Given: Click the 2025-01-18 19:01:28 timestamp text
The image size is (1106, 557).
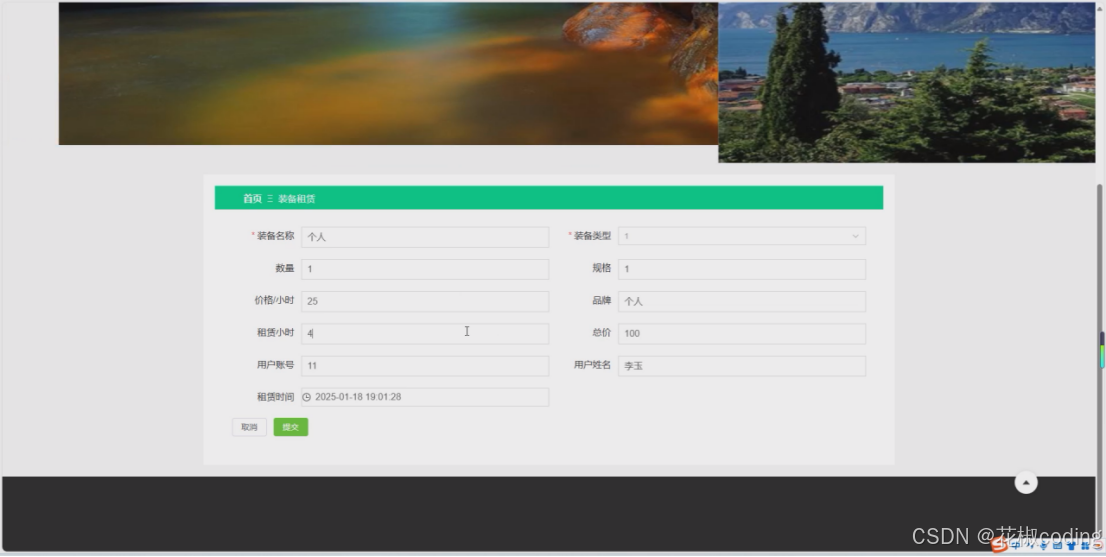Looking at the screenshot, I should (358, 397).
